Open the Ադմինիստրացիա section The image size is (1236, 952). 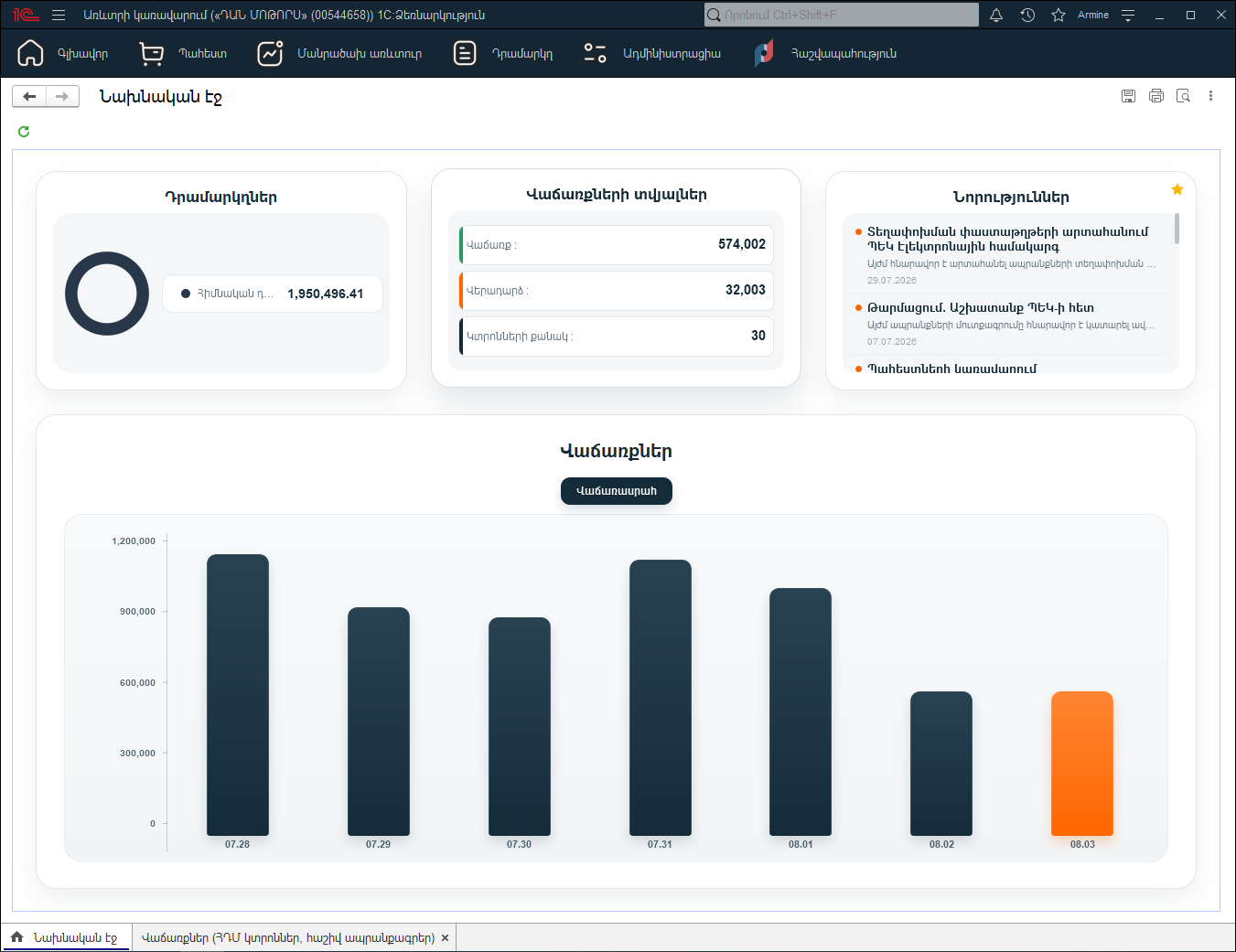coord(652,53)
